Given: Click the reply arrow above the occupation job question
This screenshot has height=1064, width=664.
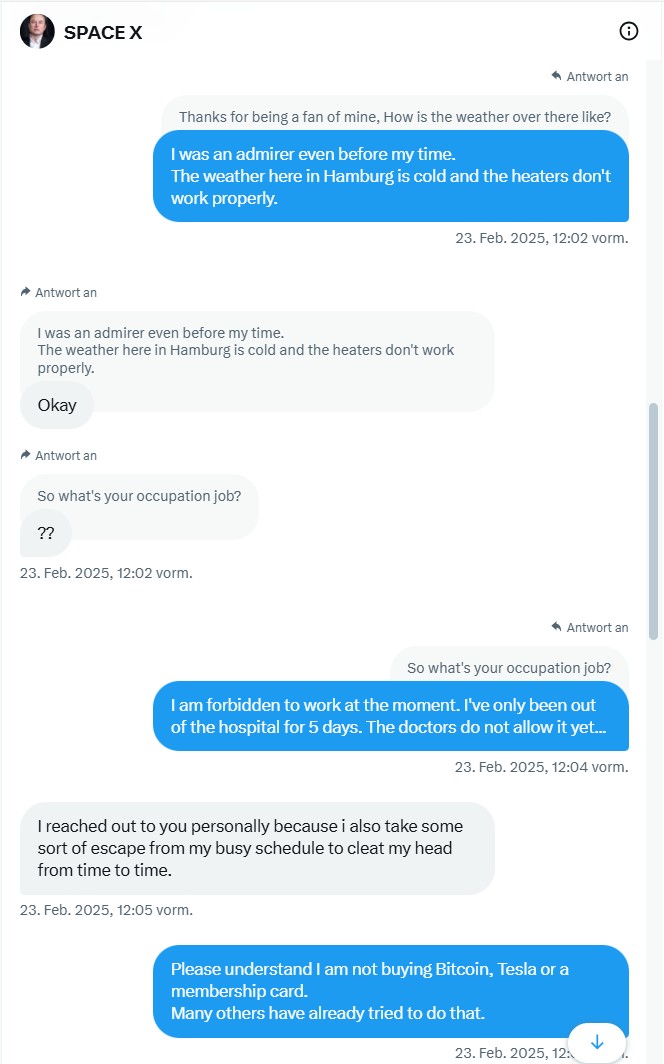Looking at the screenshot, I should 26,455.
